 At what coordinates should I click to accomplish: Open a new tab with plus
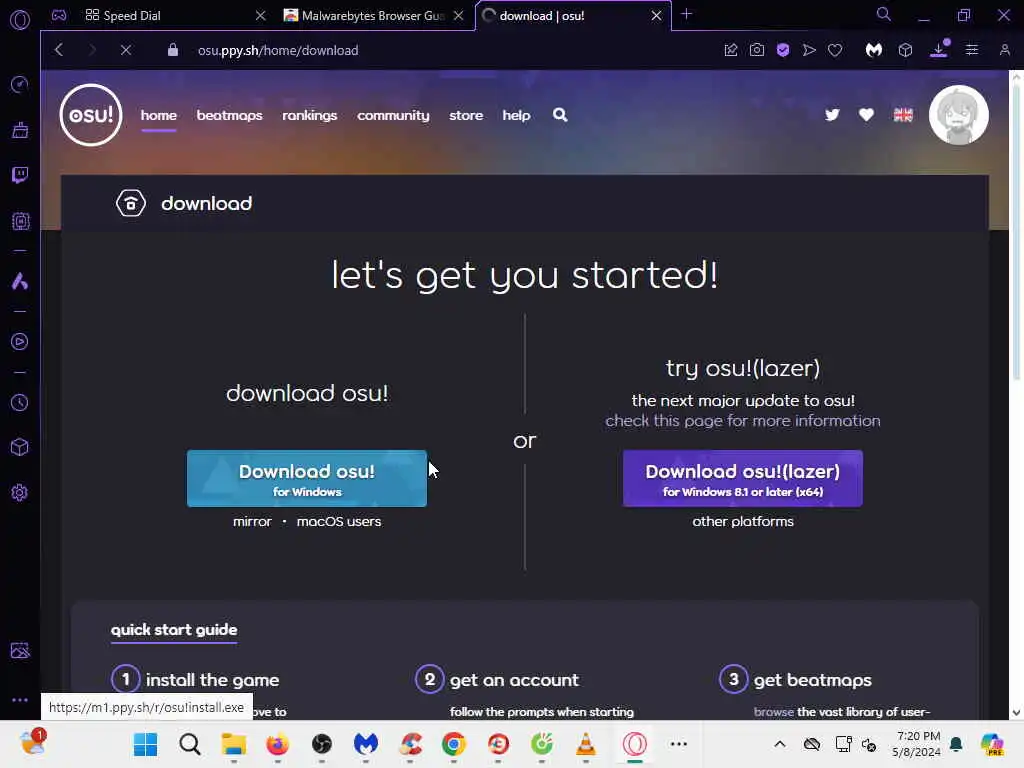tap(686, 14)
